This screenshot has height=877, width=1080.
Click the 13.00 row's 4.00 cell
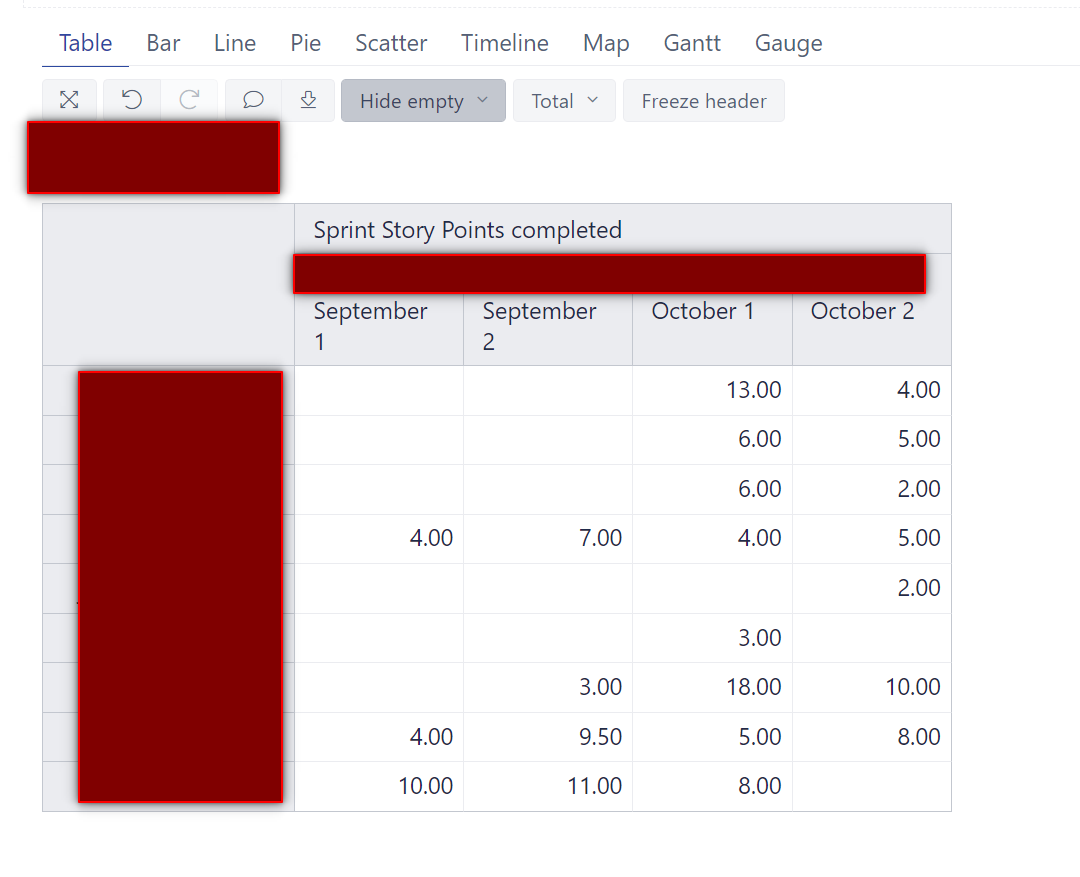[x=871, y=390]
